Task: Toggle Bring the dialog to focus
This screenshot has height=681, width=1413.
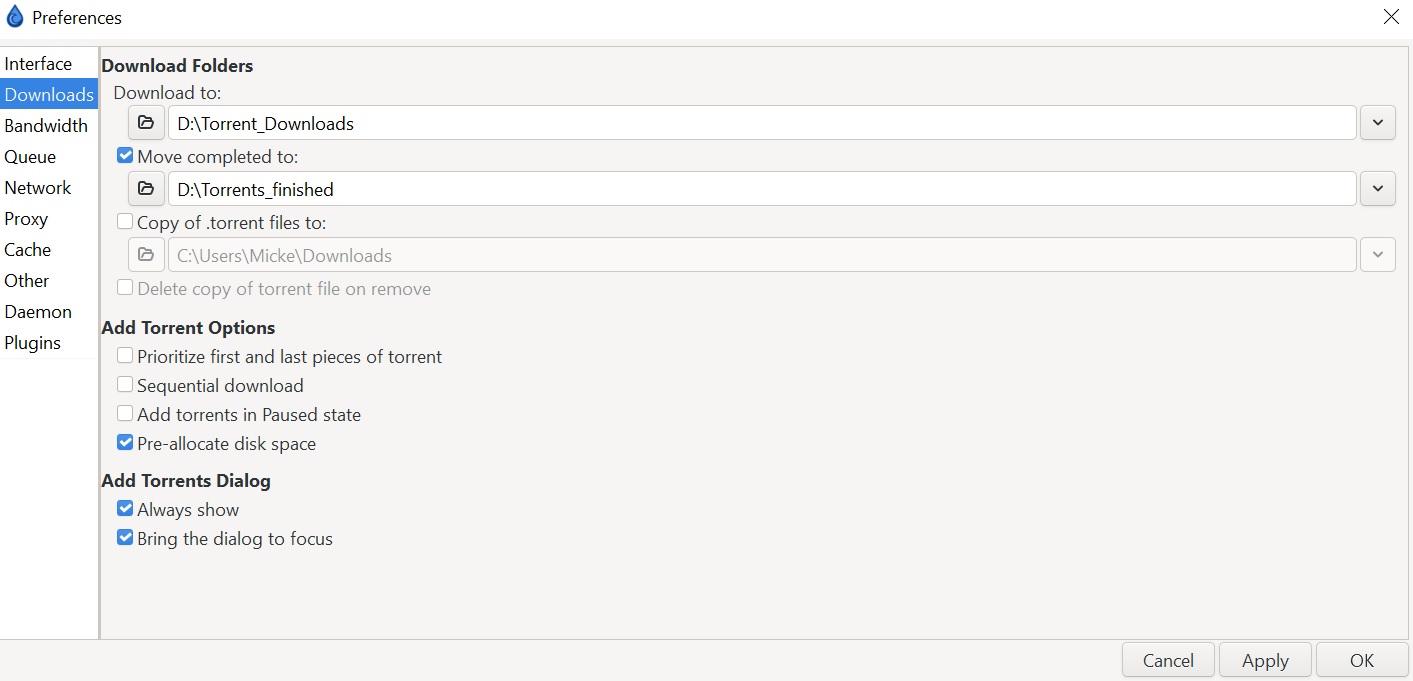Action: pyautogui.click(x=125, y=538)
